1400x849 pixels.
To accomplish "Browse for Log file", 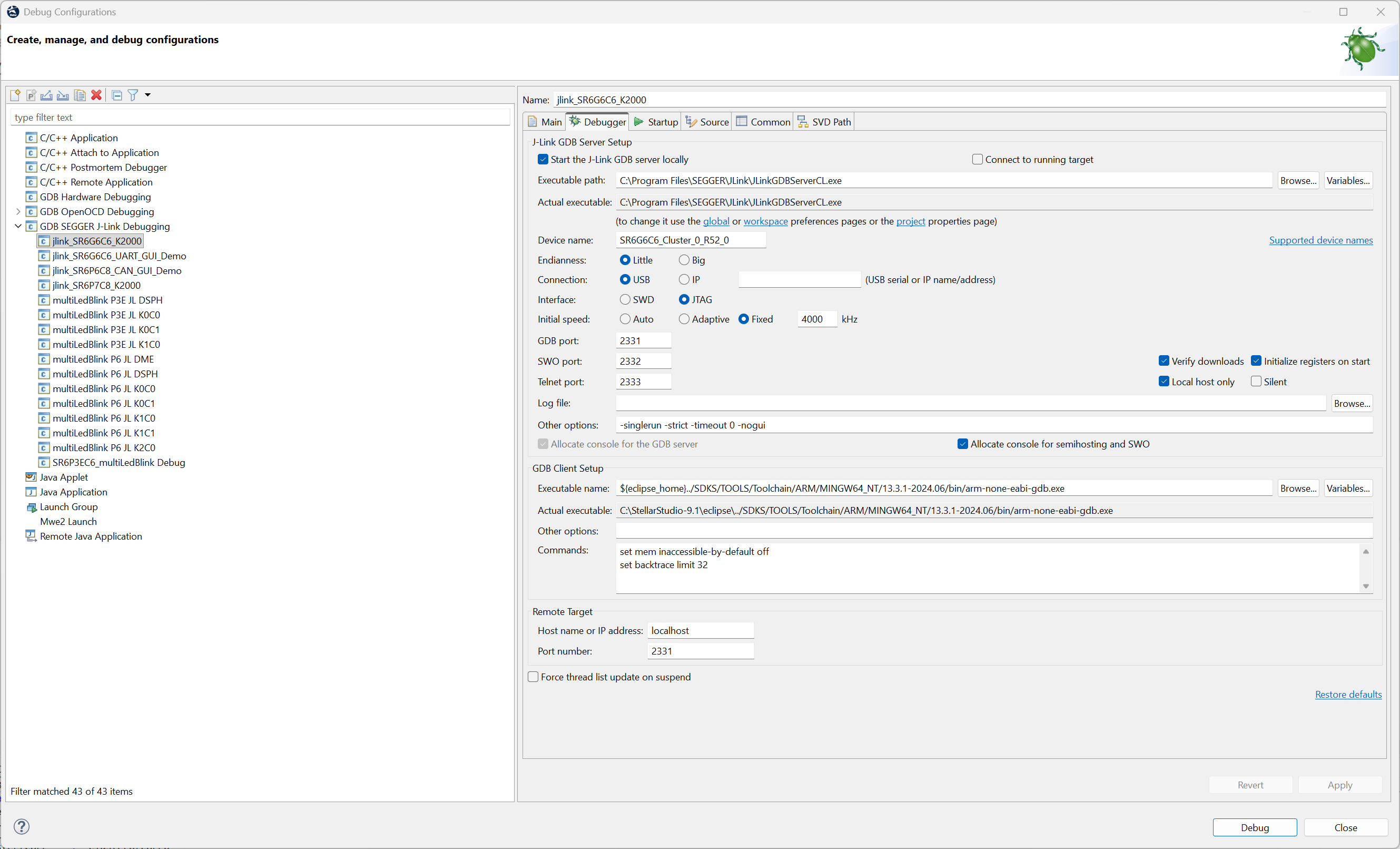I will click(x=1352, y=403).
